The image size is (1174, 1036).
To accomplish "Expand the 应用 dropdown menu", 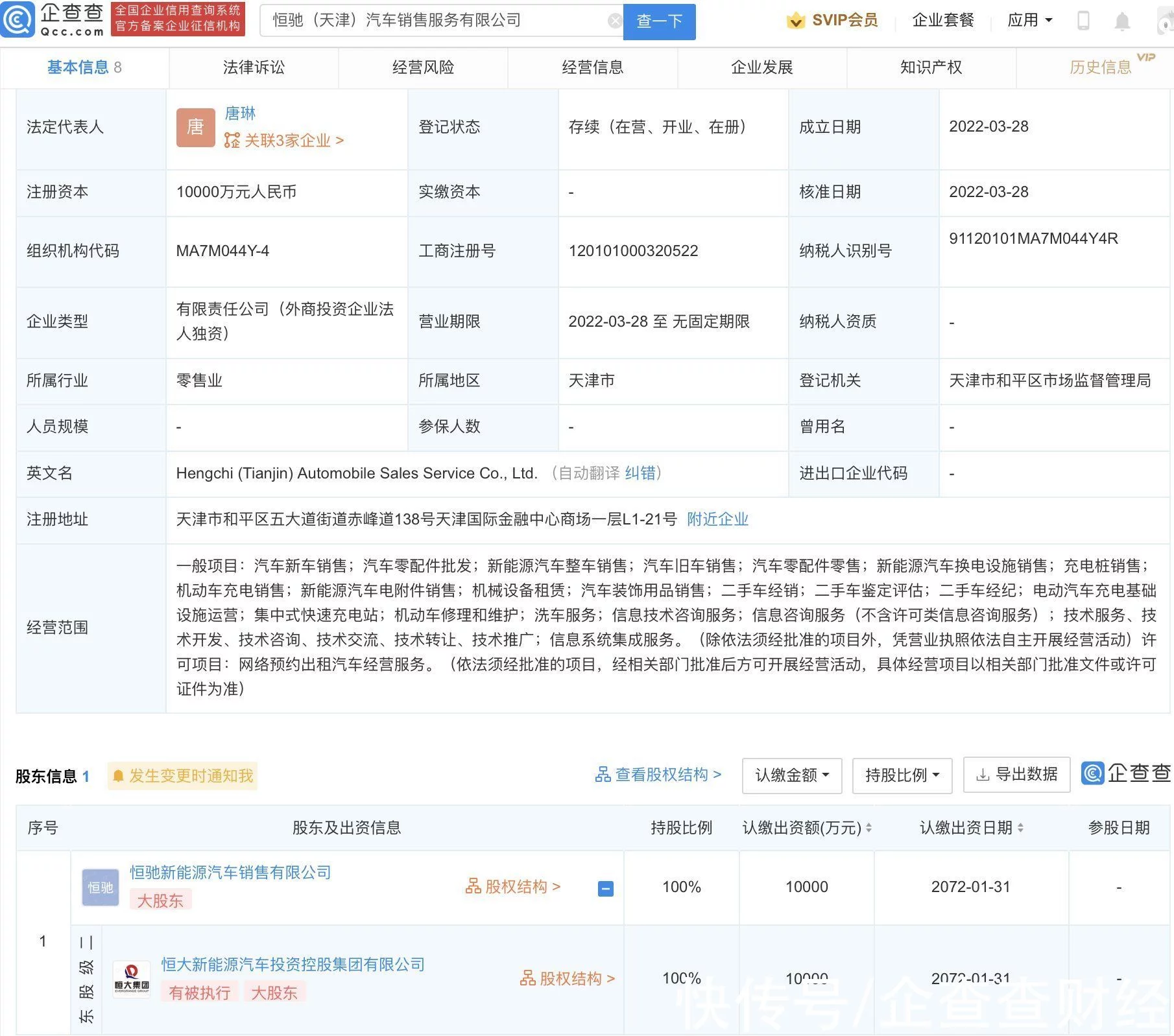I will pyautogui.click(x=1030, y=21).
